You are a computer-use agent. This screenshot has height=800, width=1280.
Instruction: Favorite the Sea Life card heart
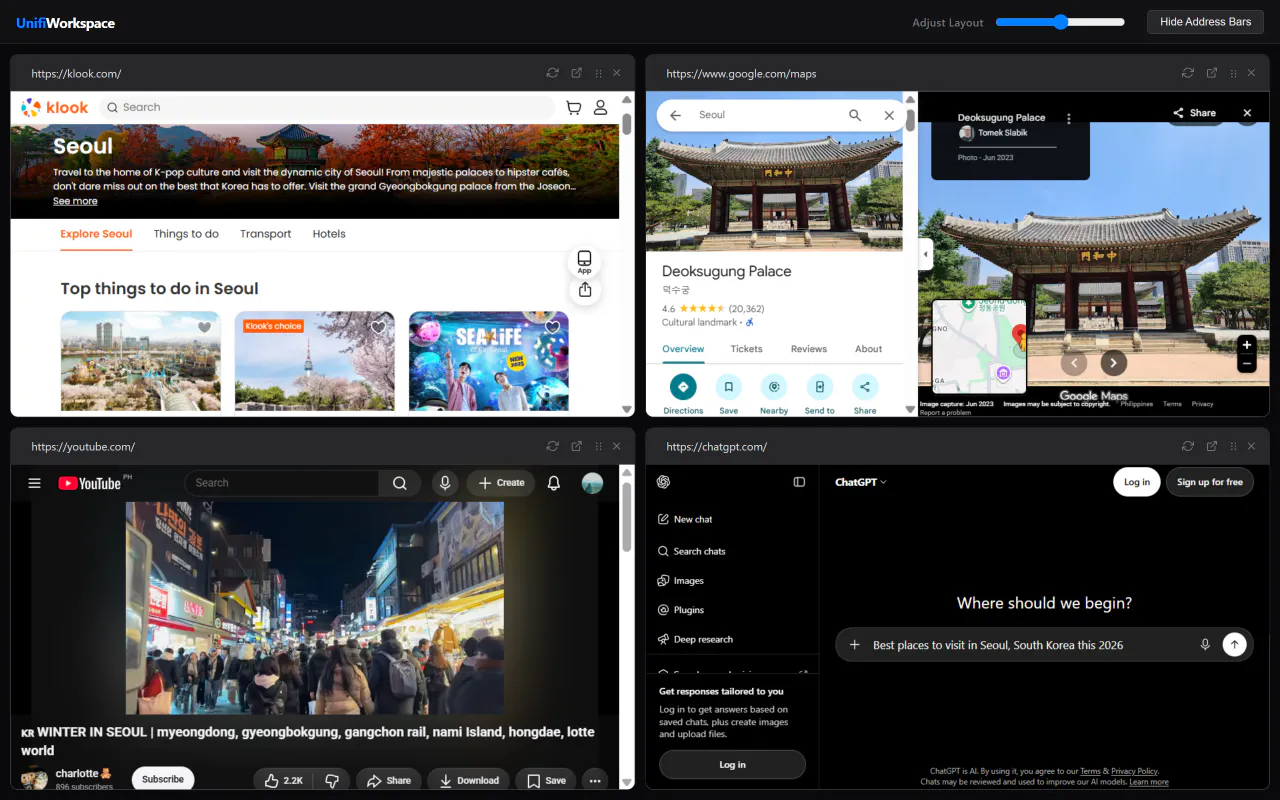coord(552,327)
